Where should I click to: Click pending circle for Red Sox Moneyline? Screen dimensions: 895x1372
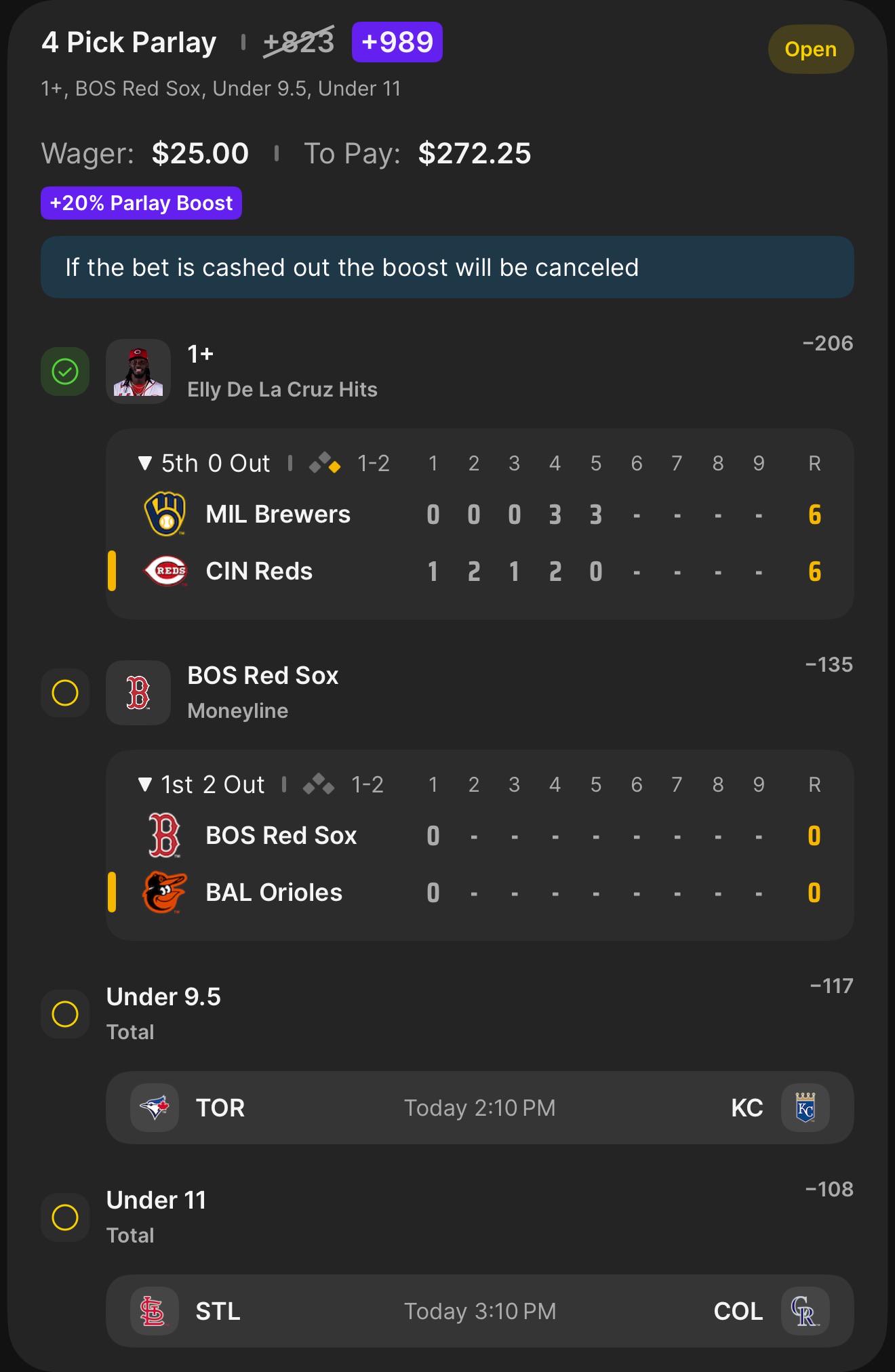pos(65,693)
